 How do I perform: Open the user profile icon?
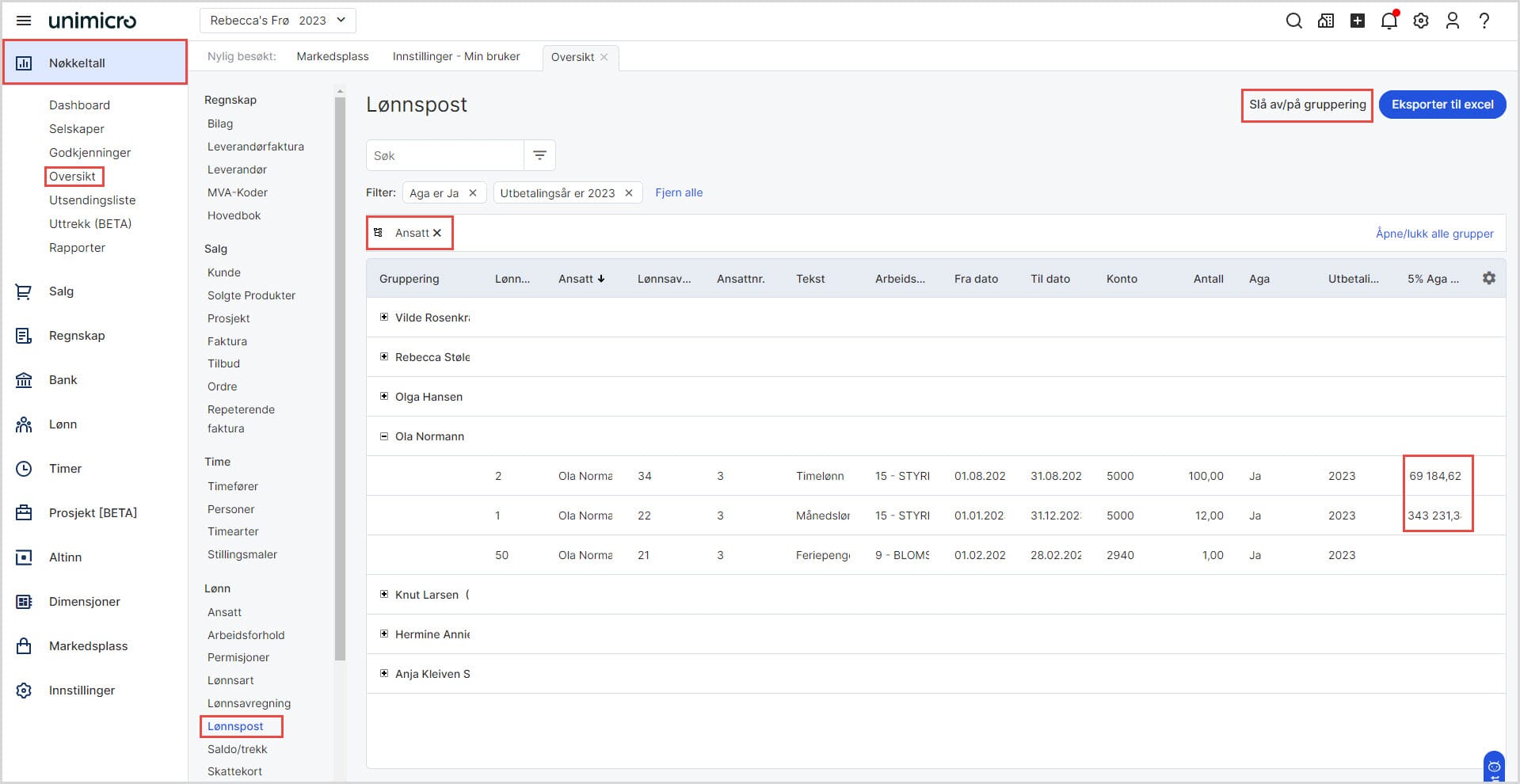point(1452,21)
